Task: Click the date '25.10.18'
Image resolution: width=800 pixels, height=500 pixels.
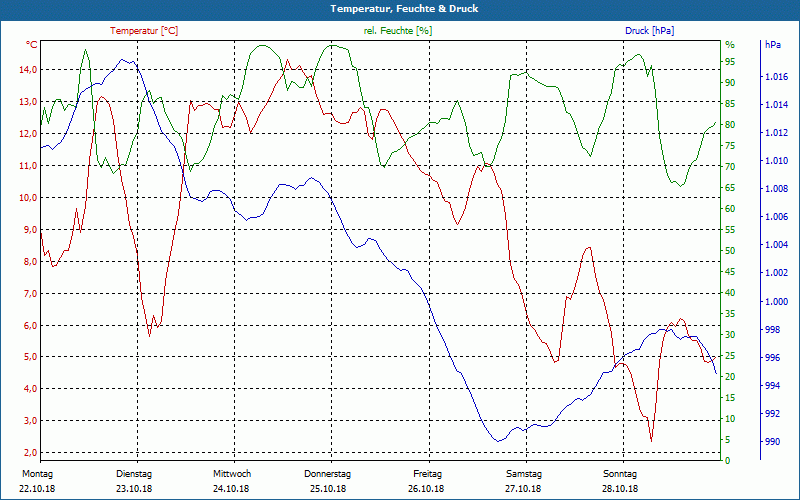Action: (328, 489)
